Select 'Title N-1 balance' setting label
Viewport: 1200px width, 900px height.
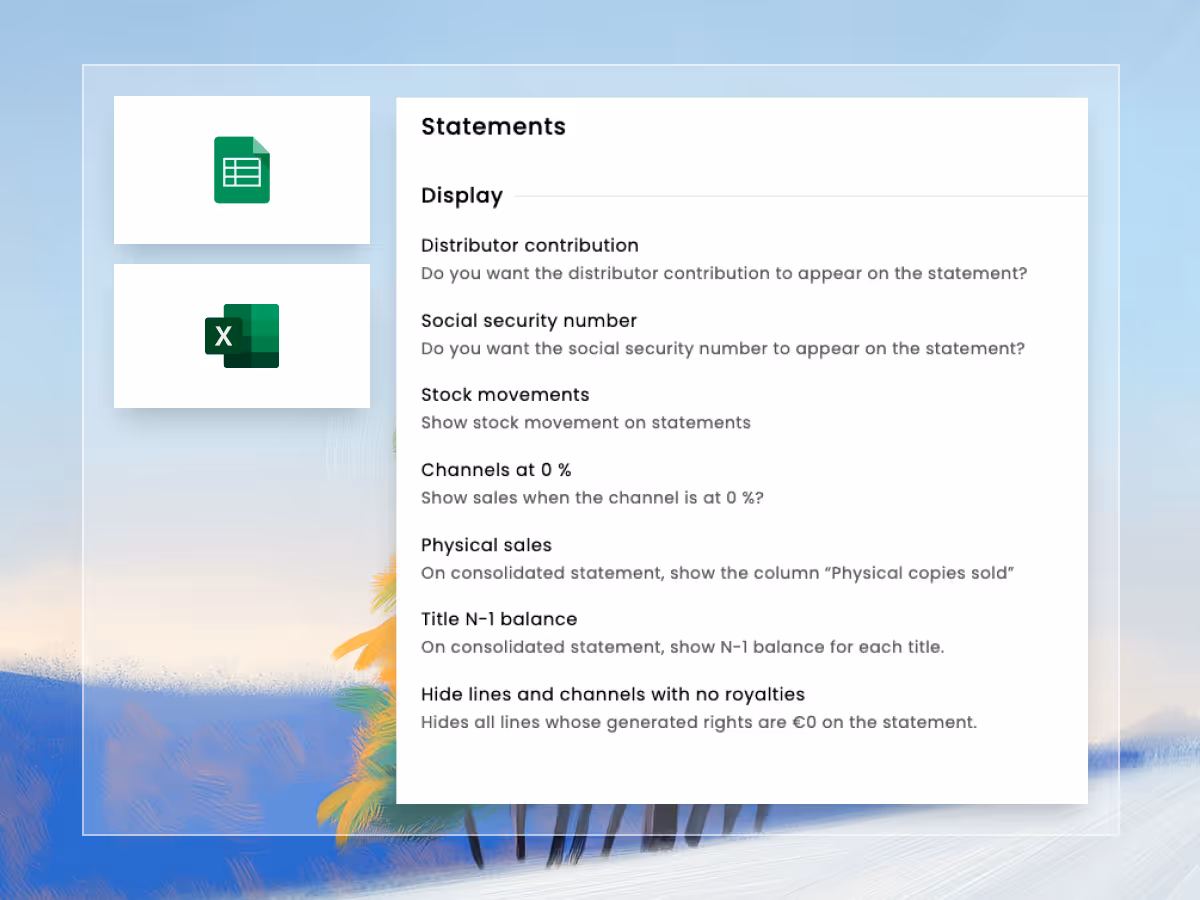click(499, 619)
